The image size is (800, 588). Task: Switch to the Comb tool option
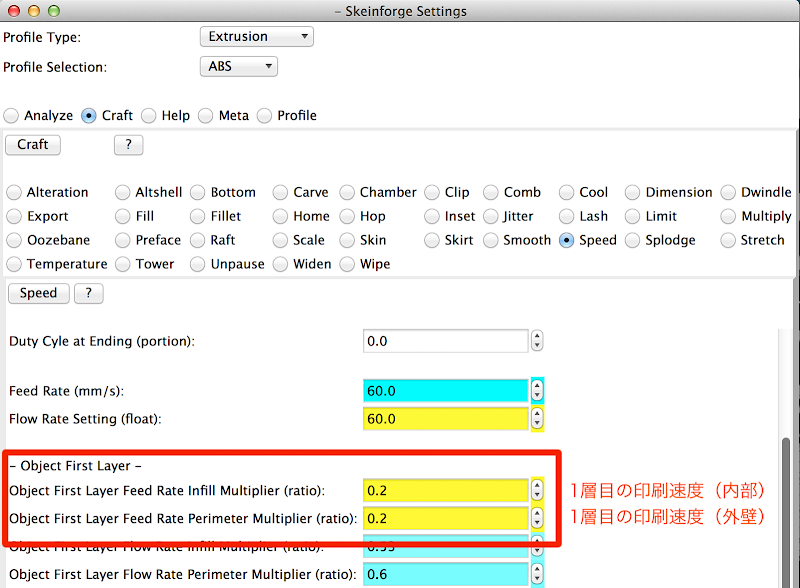tap(491, 192)
